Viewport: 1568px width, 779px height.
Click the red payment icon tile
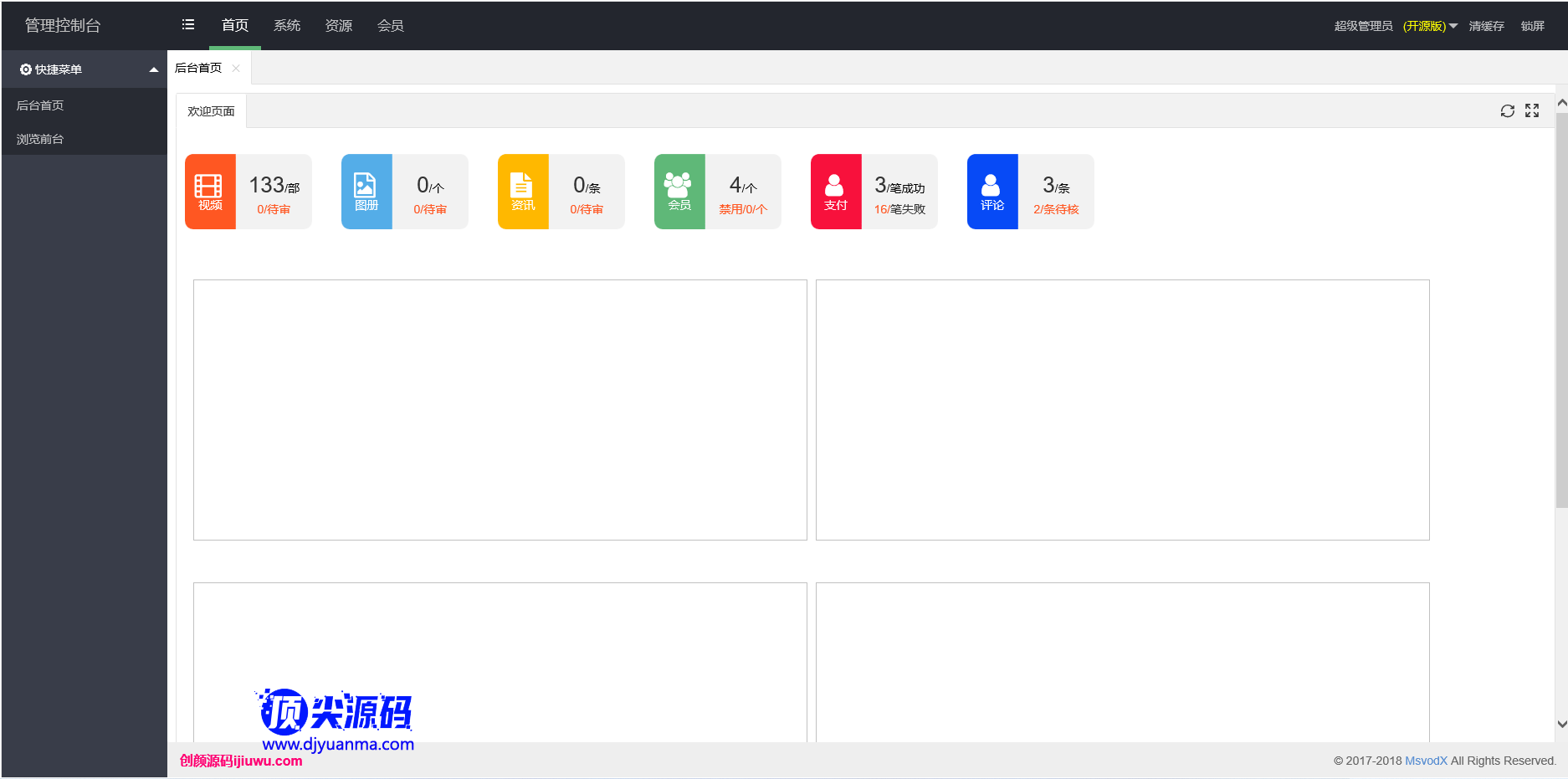pyautogui.click(x=836, y=192)
